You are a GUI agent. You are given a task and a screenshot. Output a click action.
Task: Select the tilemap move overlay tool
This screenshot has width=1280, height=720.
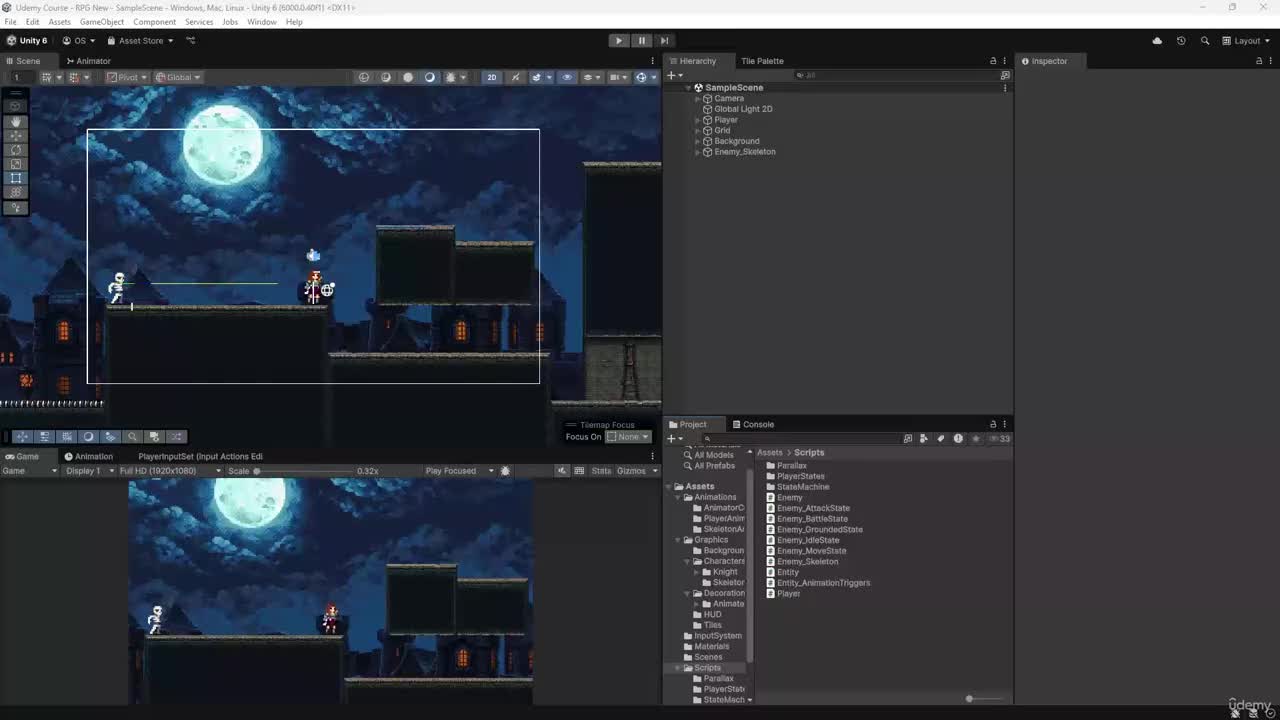[x=22, y=437]
